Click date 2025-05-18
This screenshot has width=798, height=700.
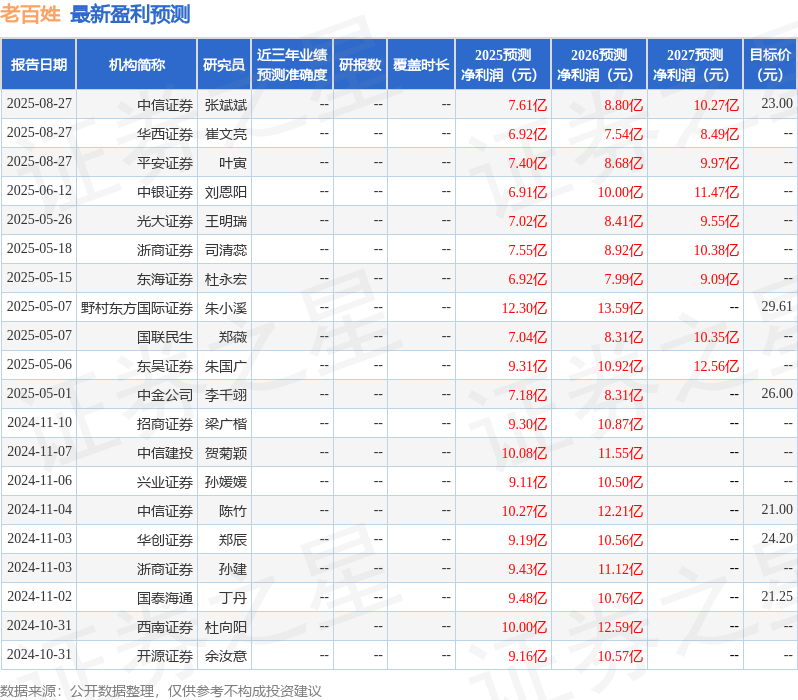click(39, 249)
